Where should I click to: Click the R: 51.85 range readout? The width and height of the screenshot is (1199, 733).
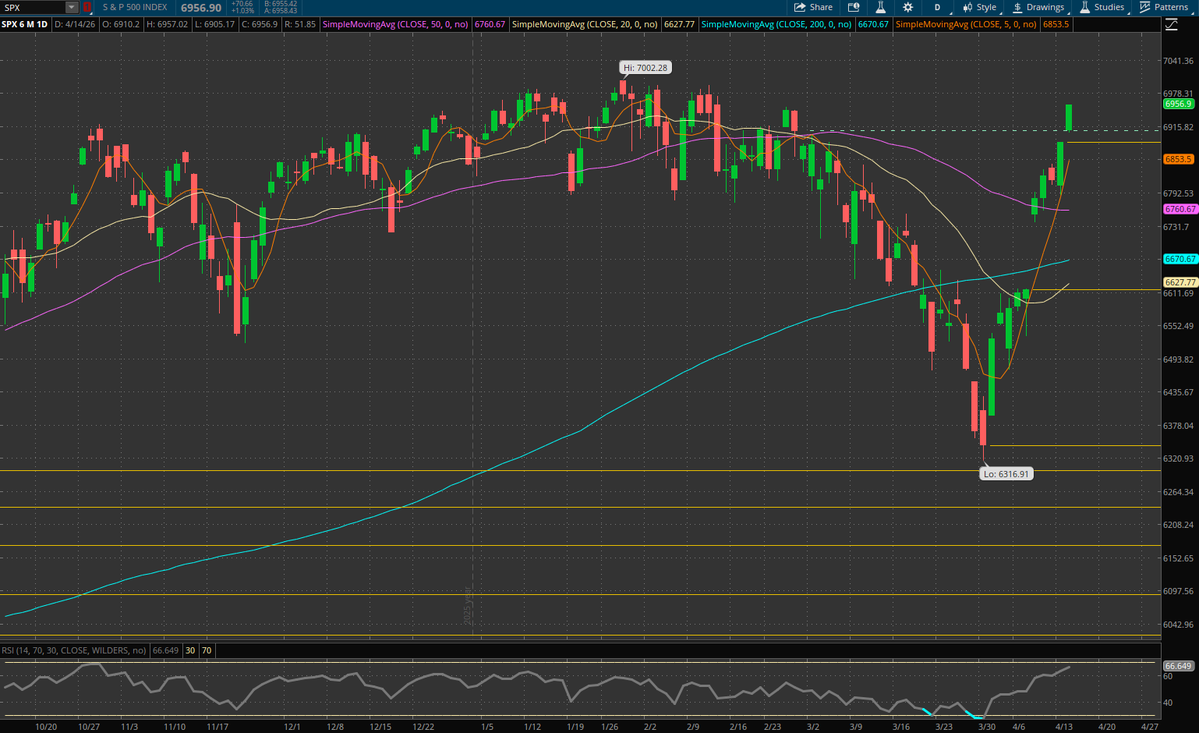[x=300, y=24]
